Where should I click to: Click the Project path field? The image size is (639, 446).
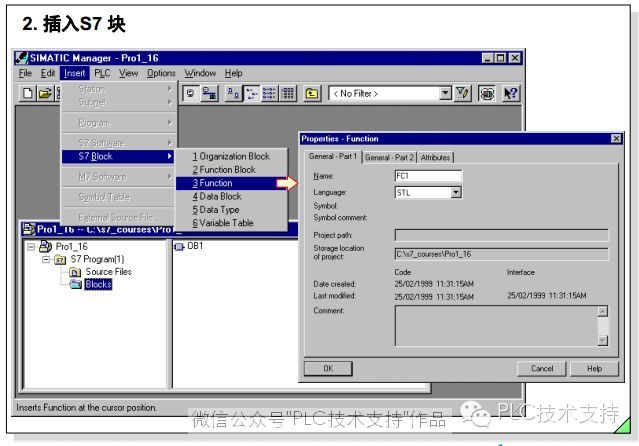[502, 235]
